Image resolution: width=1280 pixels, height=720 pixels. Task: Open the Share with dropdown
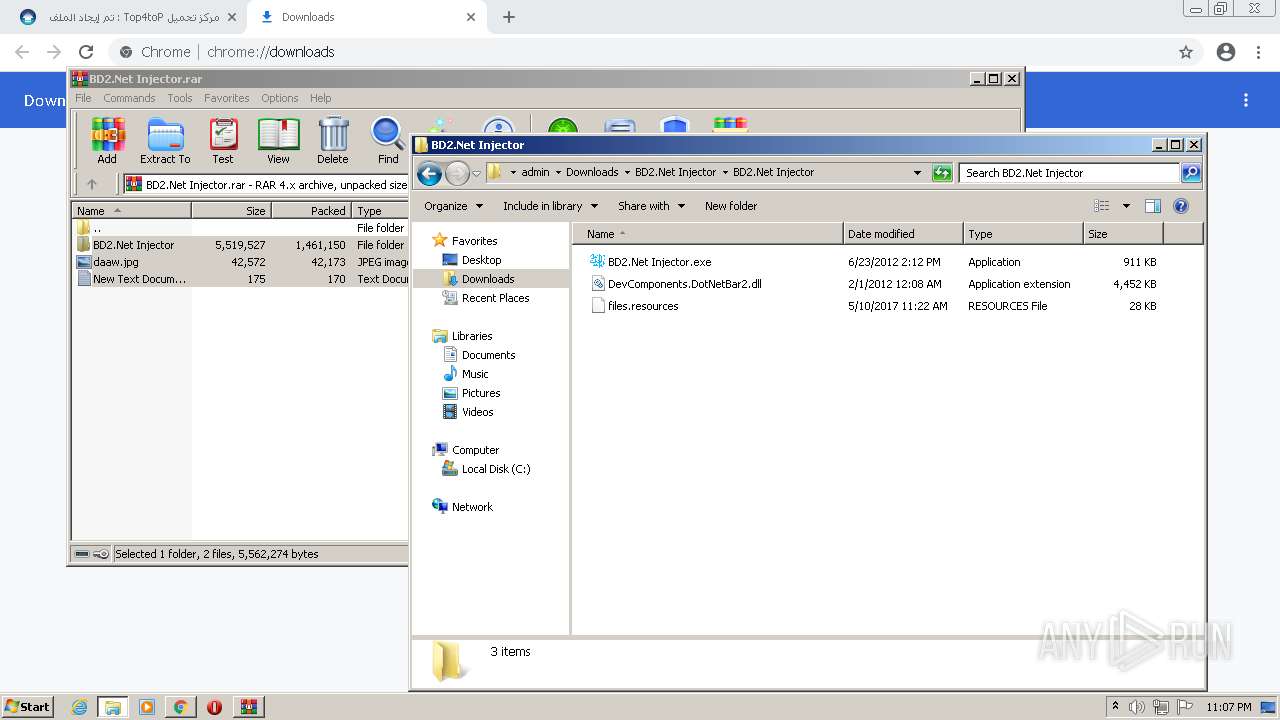(x=651, y=206)
